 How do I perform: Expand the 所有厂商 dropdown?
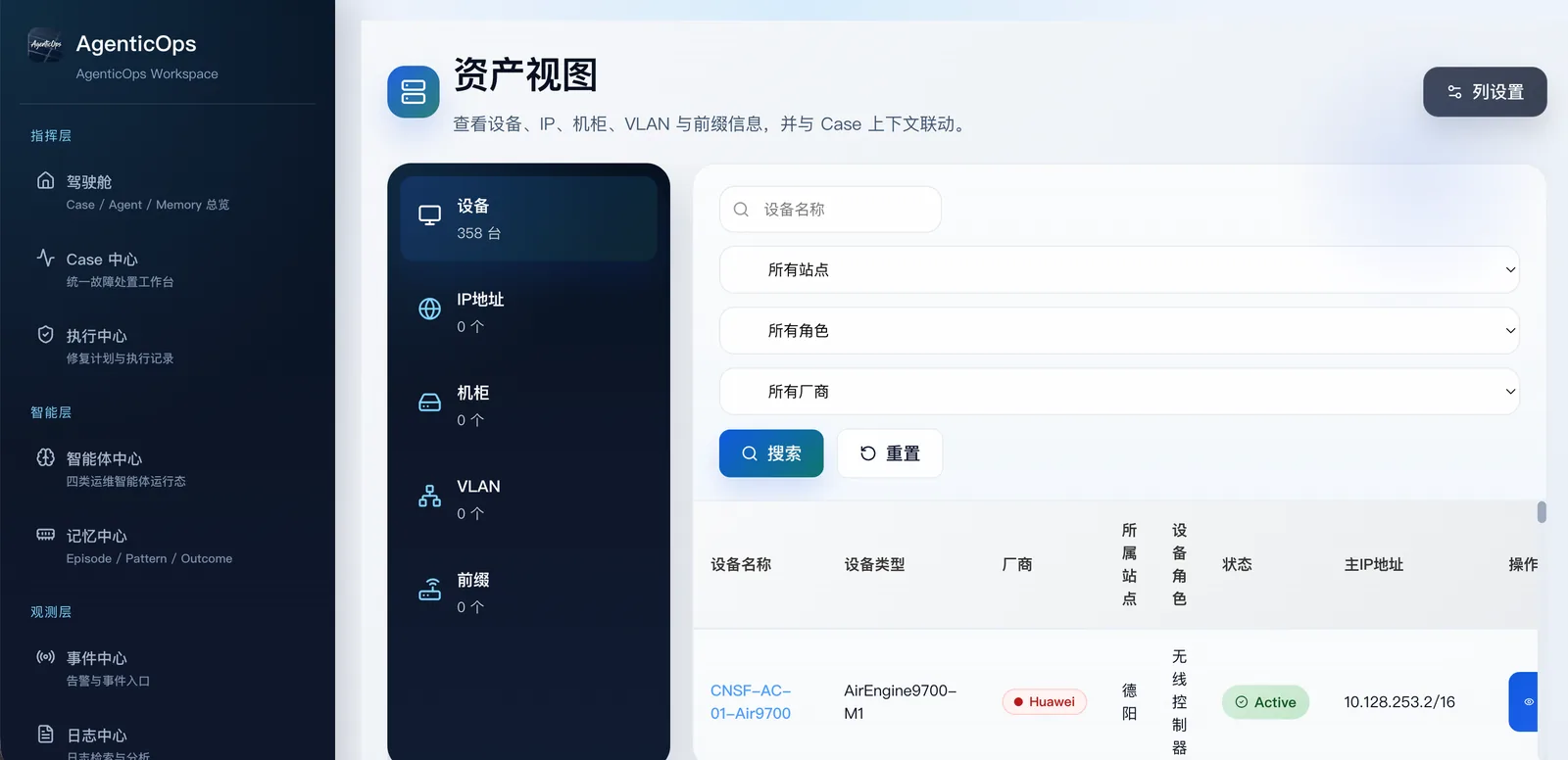1119,391
